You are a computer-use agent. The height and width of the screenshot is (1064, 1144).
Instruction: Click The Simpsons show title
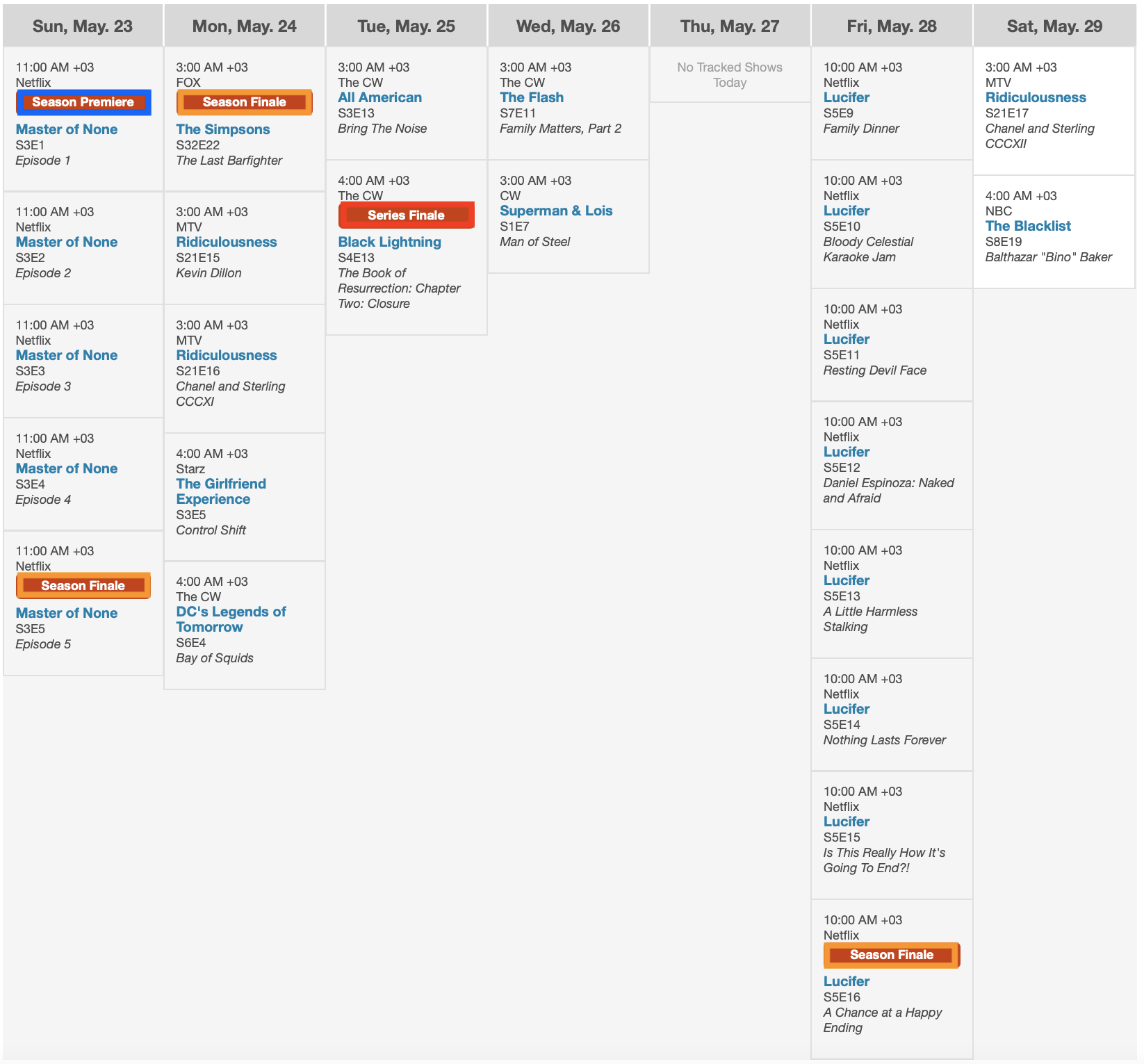tap(222, 129)
